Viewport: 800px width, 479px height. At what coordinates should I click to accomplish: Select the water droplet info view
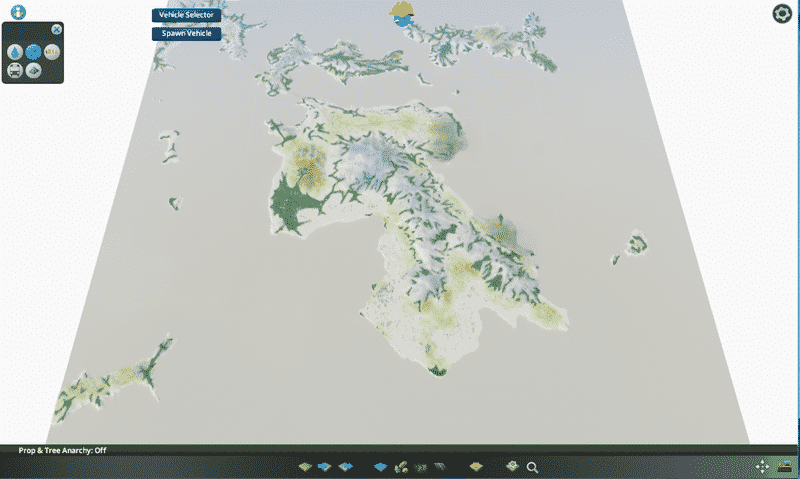17,52
